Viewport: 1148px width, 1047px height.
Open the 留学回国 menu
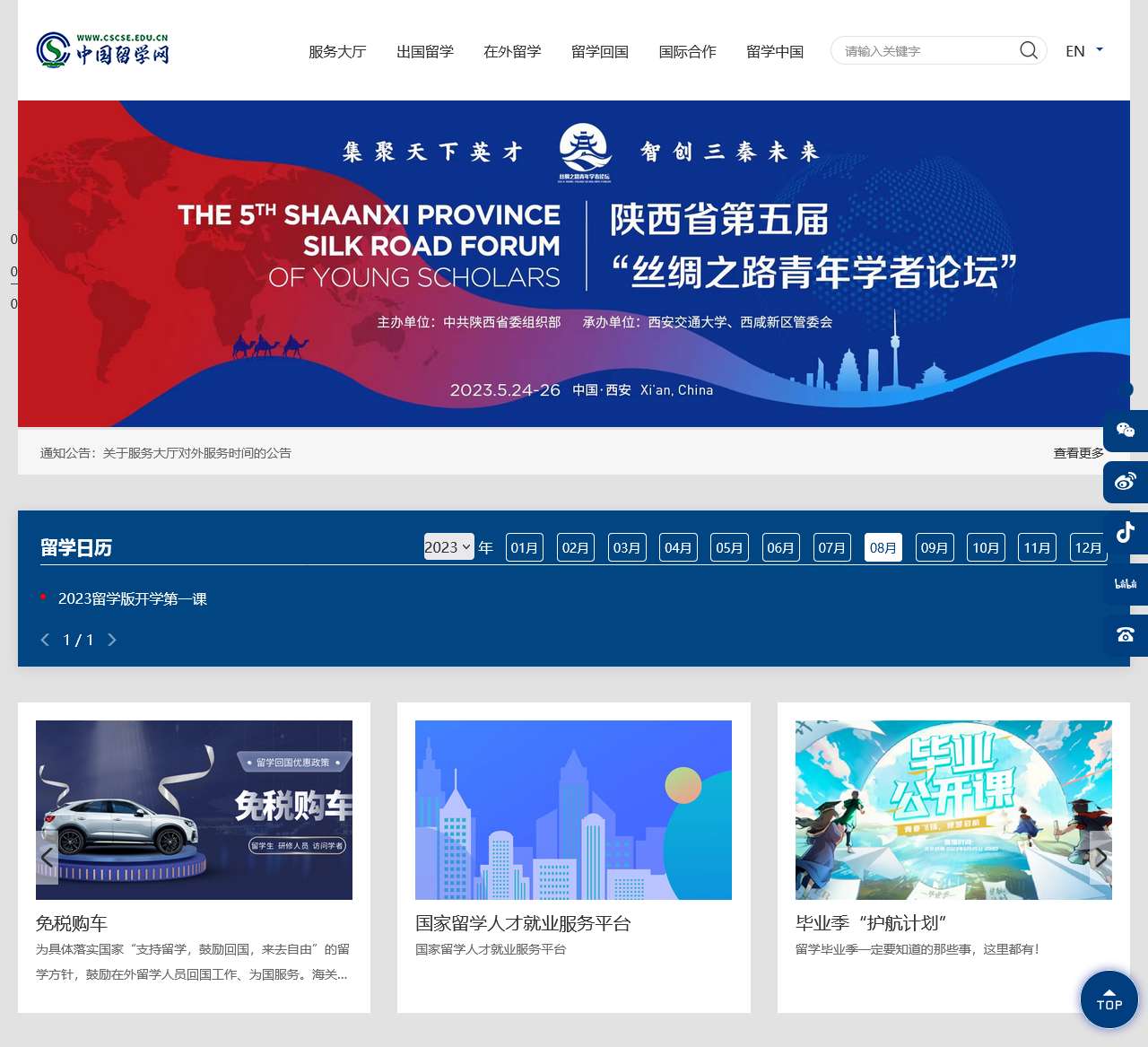click(x=600, y=51)
